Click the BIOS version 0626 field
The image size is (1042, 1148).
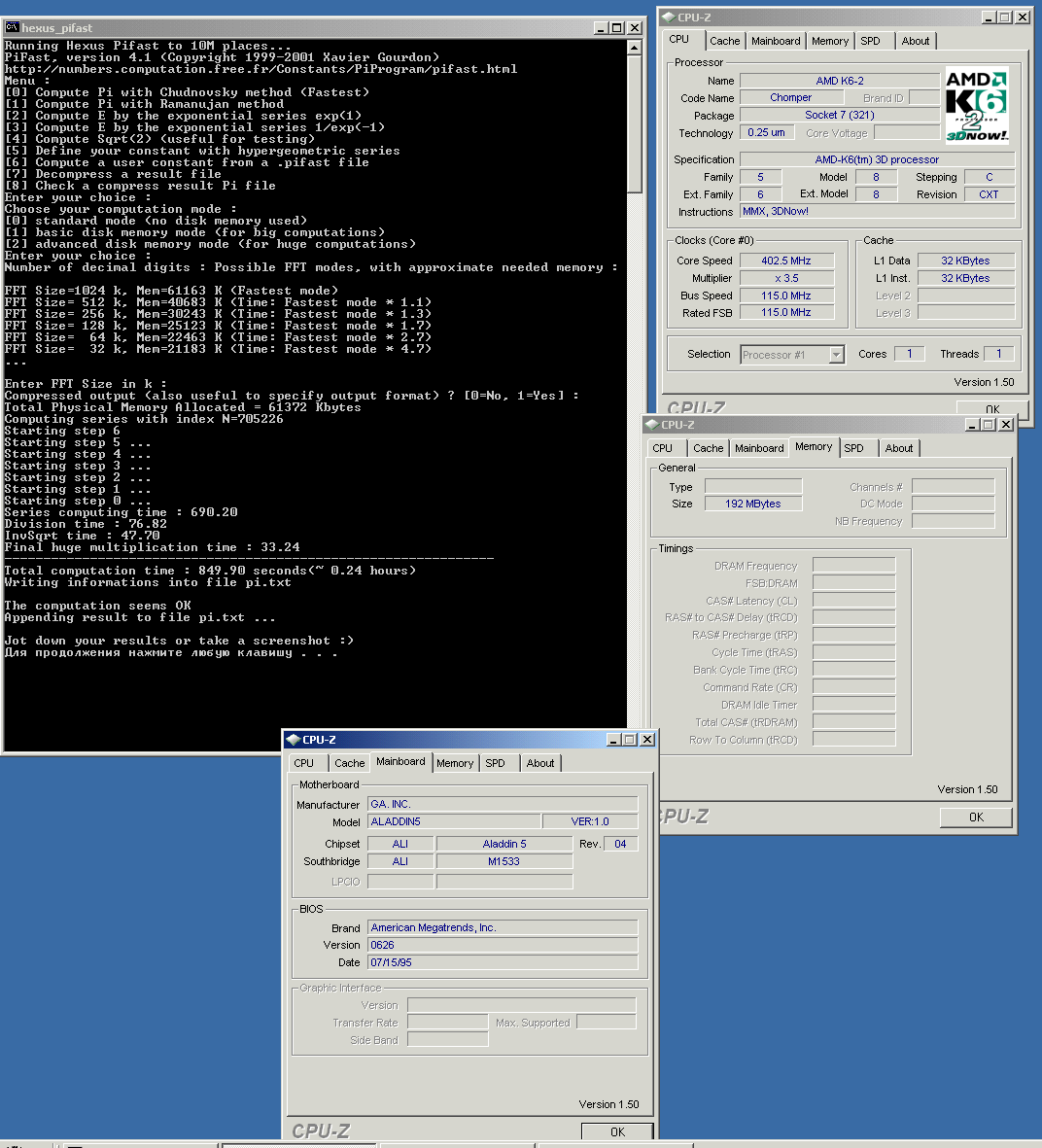[503, 945]
